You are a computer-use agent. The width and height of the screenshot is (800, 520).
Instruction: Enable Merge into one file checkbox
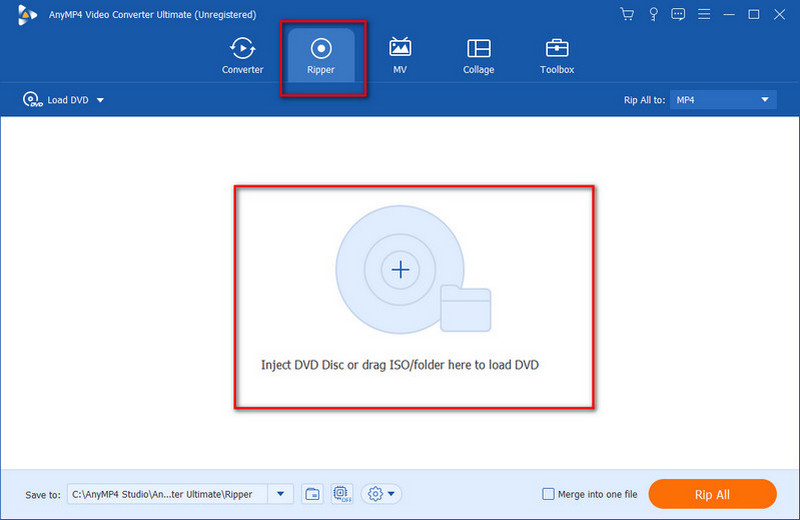coord(547,494)
